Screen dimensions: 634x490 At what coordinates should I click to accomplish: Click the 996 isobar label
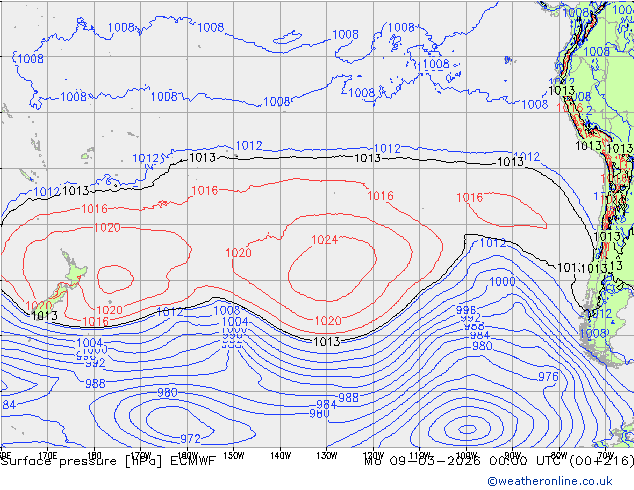click(466, 310)
